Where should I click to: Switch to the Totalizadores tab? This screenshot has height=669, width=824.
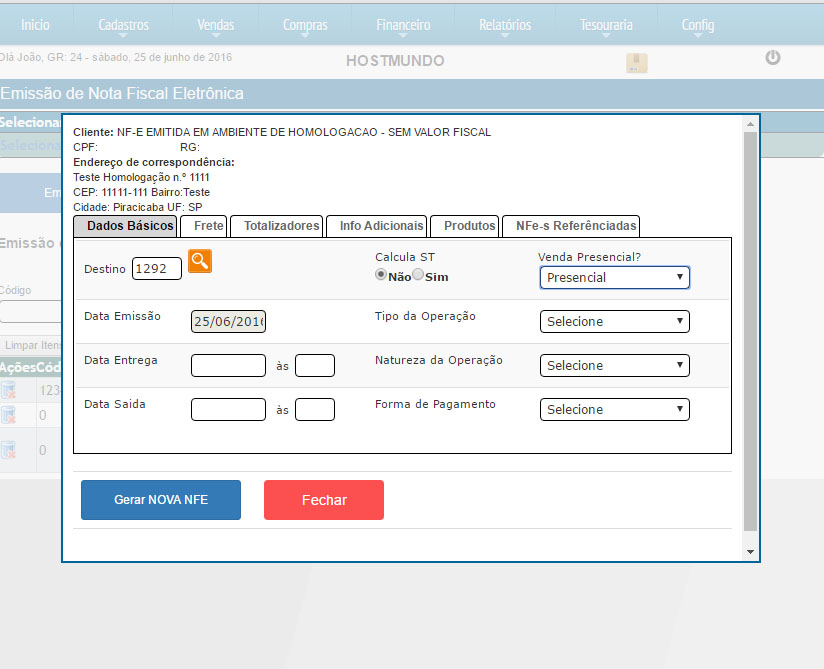click(x=281, y=226)
